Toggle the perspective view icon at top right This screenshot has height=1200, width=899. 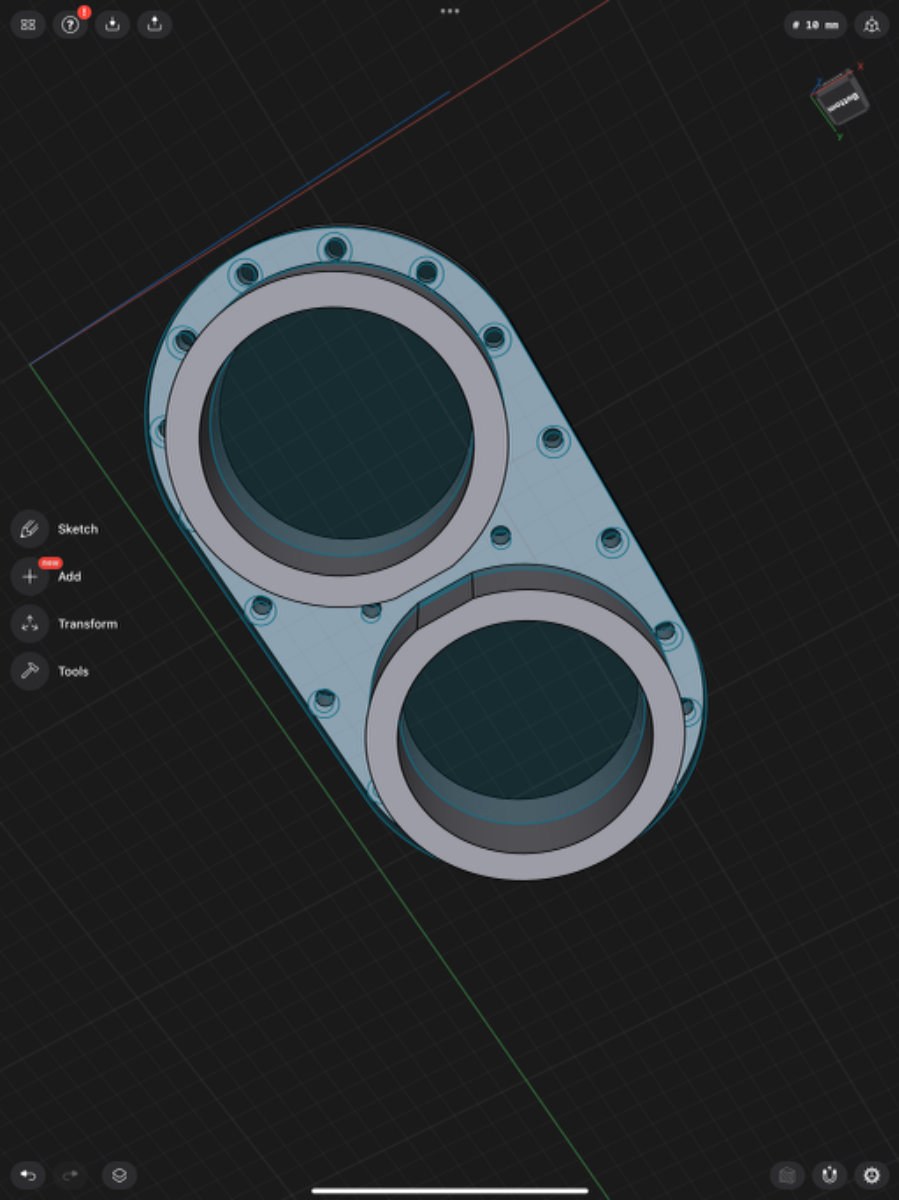pyautogui.click(x=871, y=25)
